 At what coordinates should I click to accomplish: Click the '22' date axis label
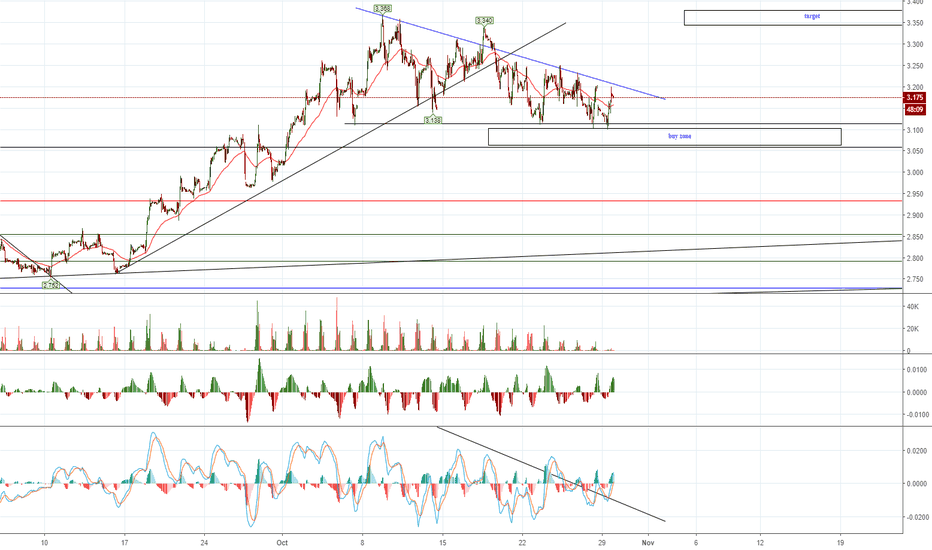point(522,543)
